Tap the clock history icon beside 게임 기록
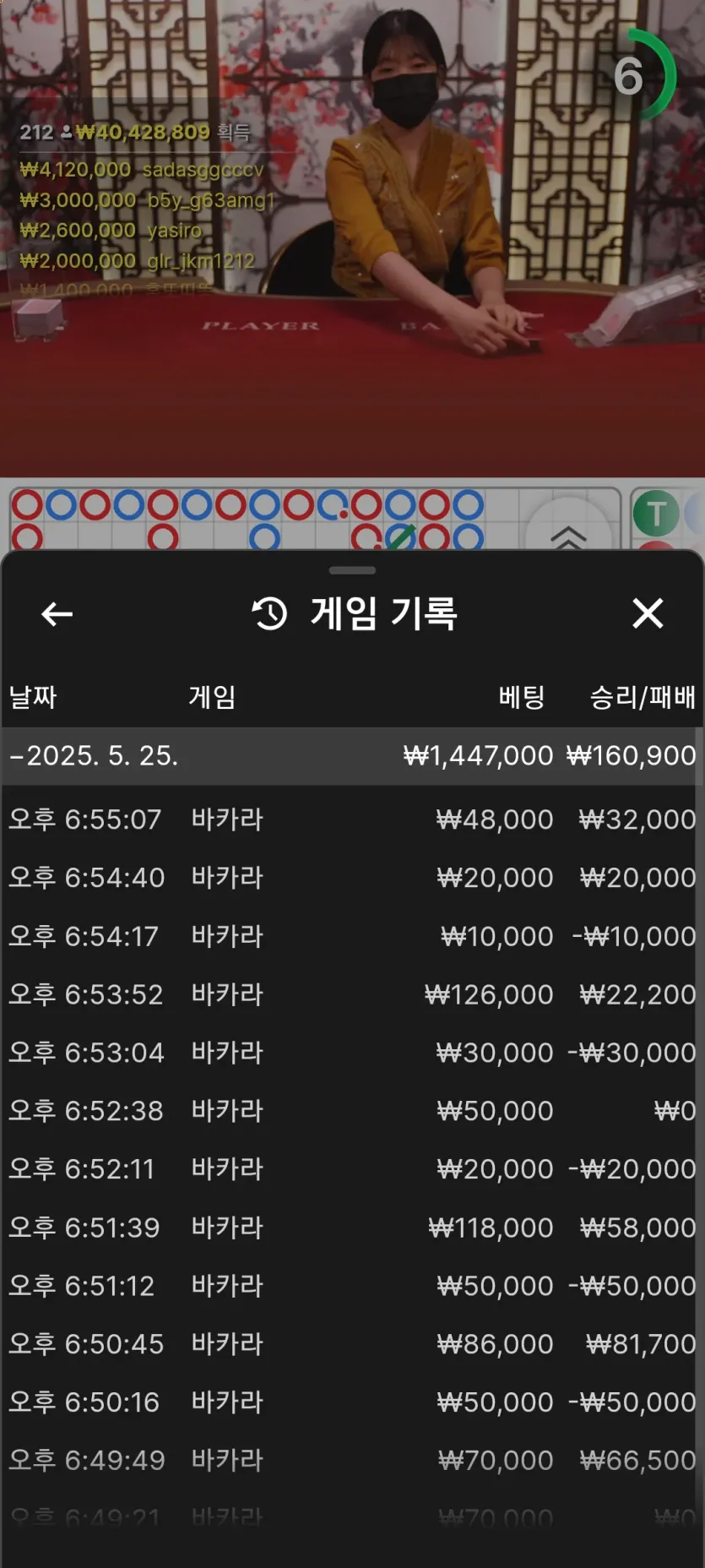Viewport: 705px width, 1568px height. (x=270, y=613)
